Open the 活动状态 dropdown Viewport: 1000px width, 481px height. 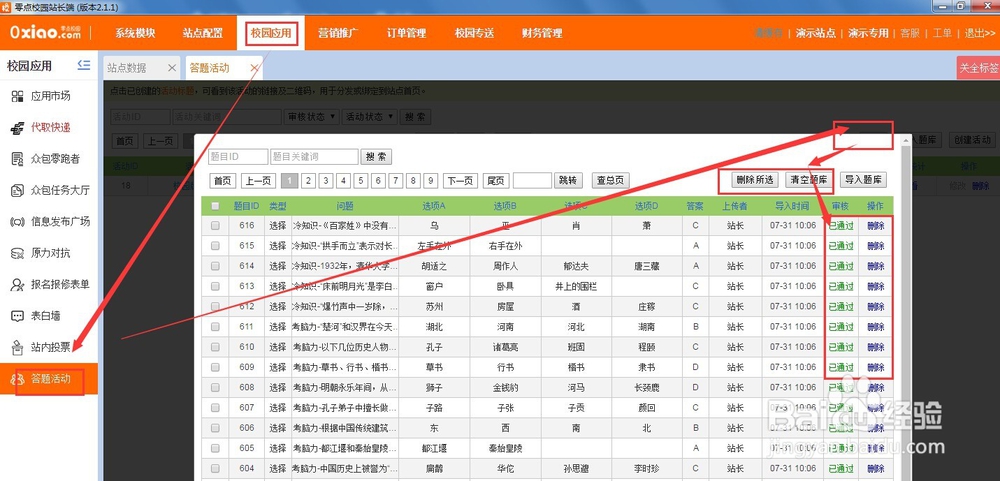[x=370, y=117]
